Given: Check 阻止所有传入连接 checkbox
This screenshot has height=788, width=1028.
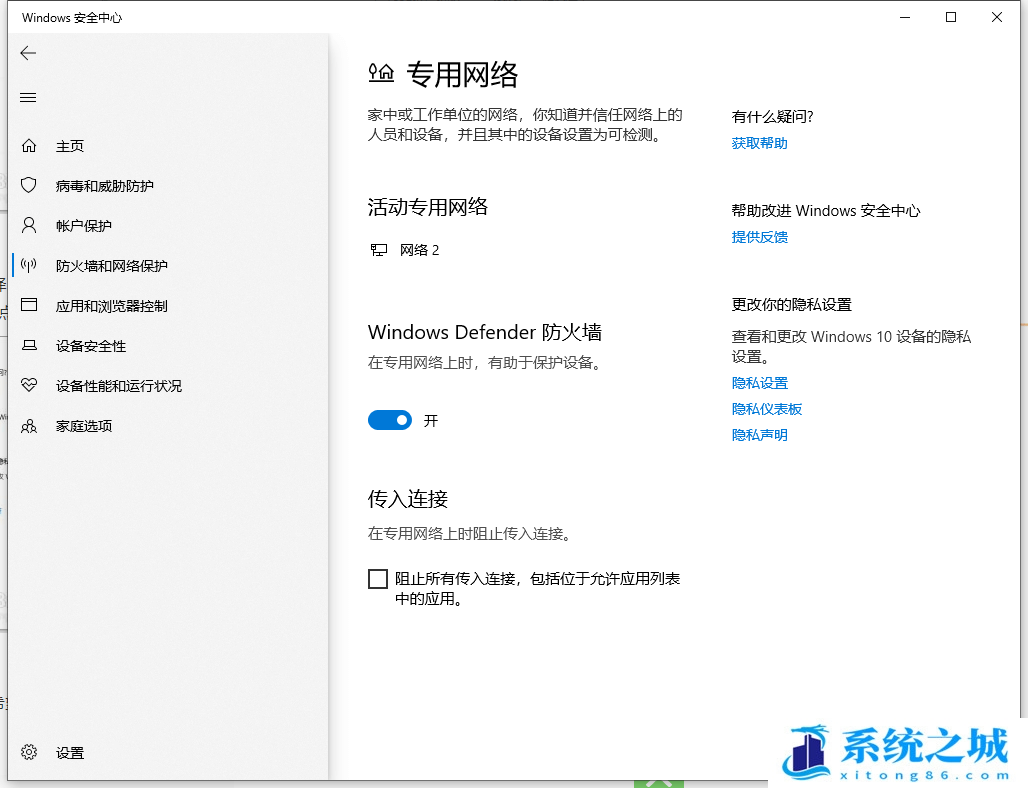Looking at the screenshot, I should pyautogui.click(x=378, y=579).
